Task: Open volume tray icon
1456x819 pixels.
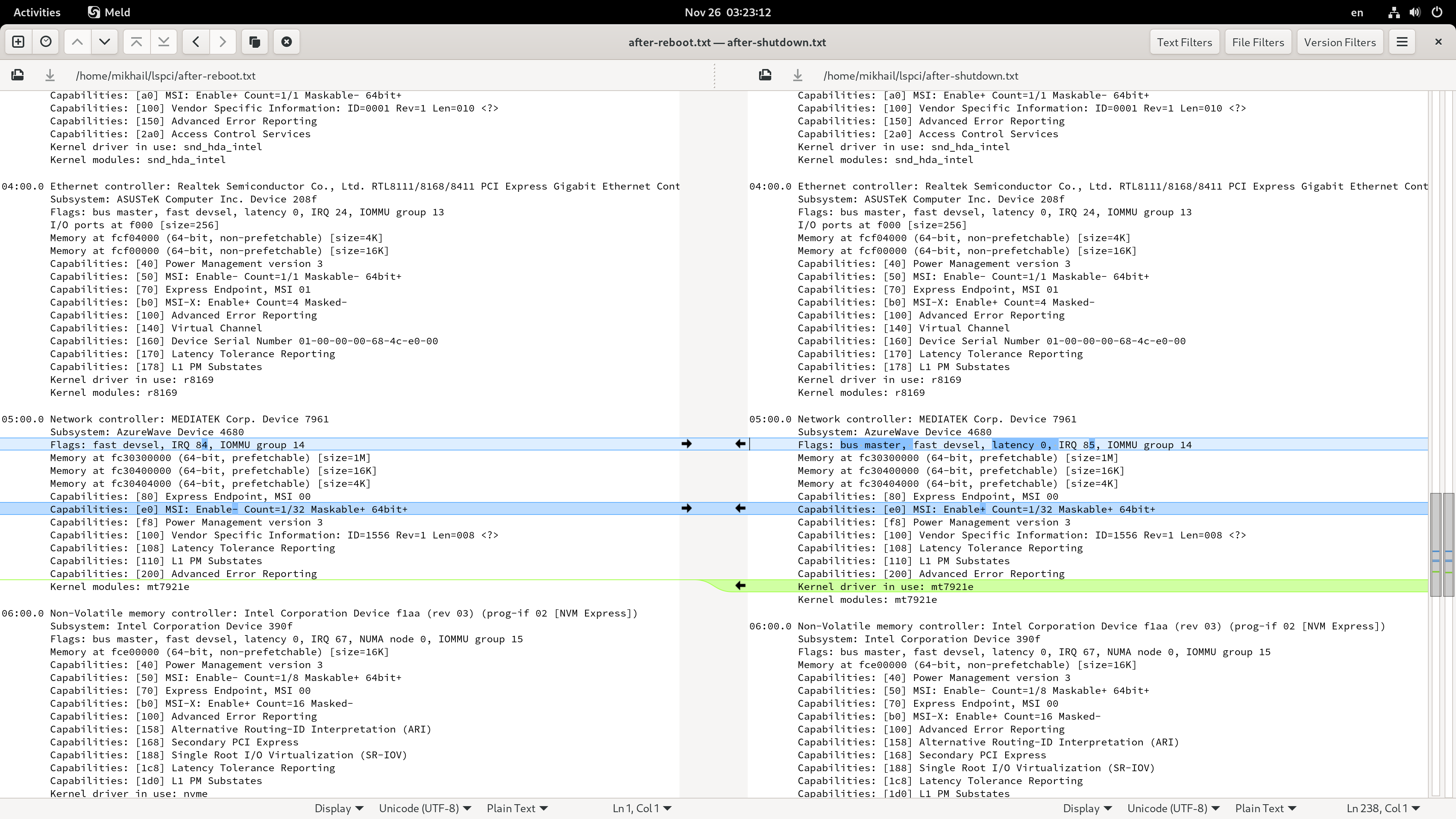Action: pos(1415,13)
